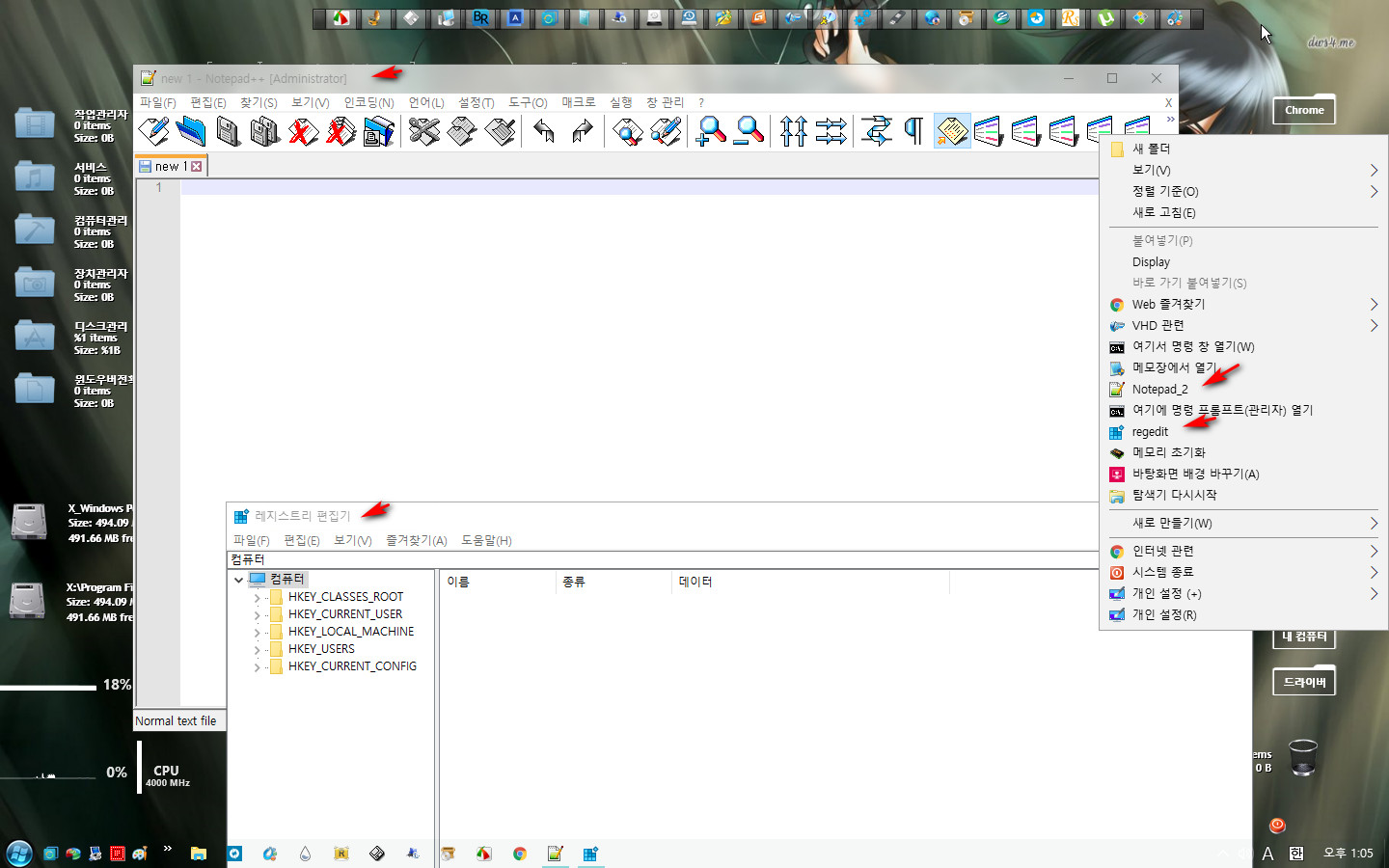Expand the 보기(V) submenu arrow
This screenshot has height=868, width=1389.
pos(1374,170)
